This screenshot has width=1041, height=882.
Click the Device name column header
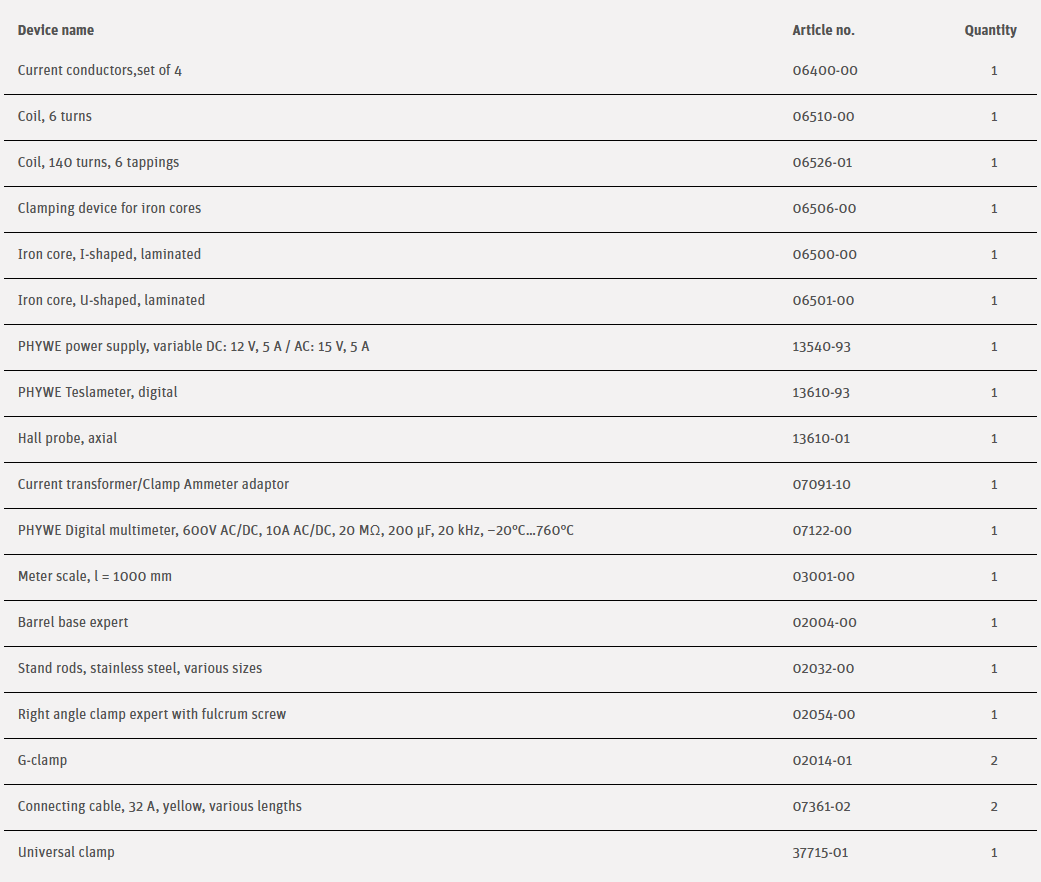(x=56, y=30)
